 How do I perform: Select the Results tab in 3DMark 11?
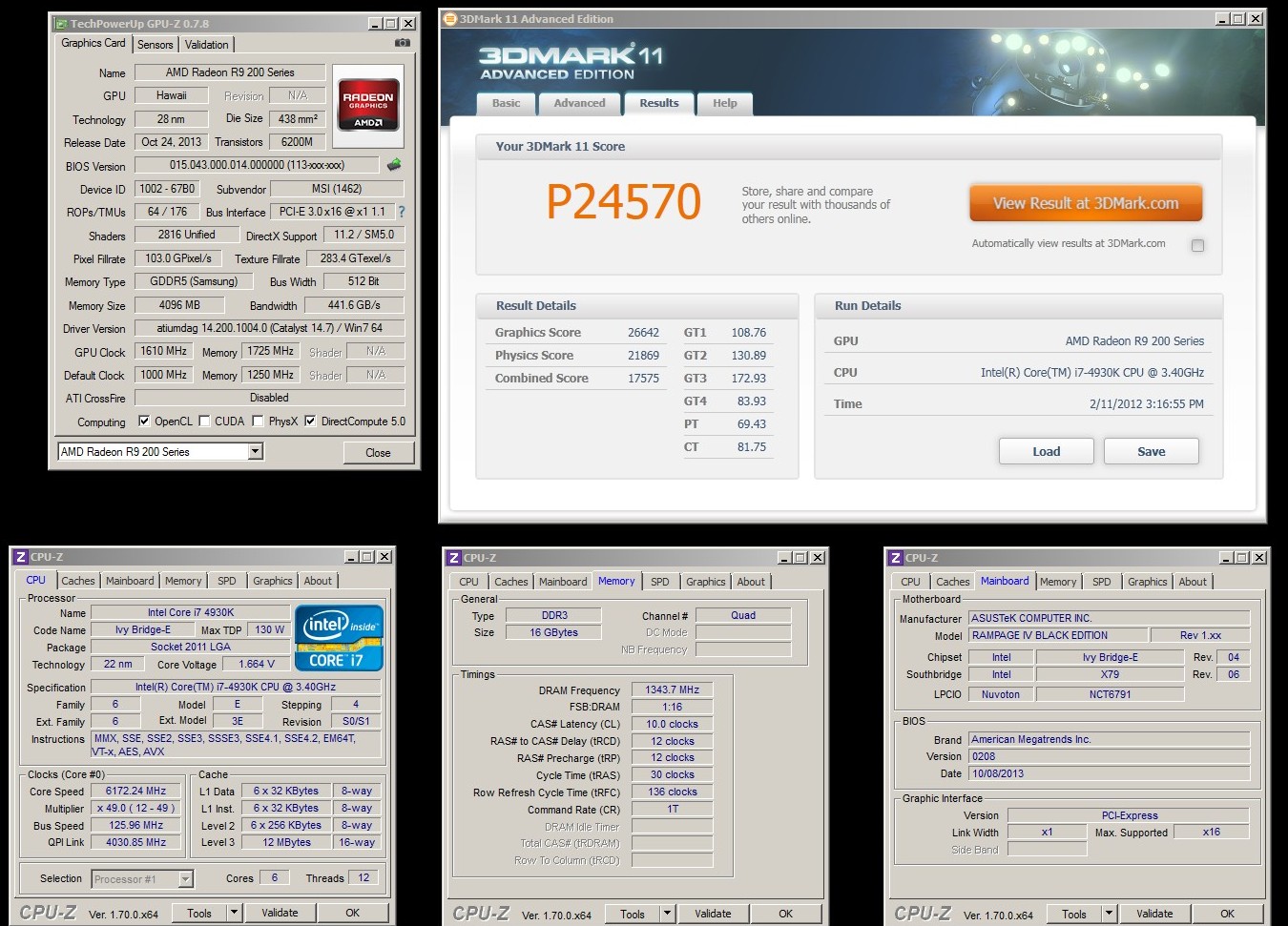point(659,103)
